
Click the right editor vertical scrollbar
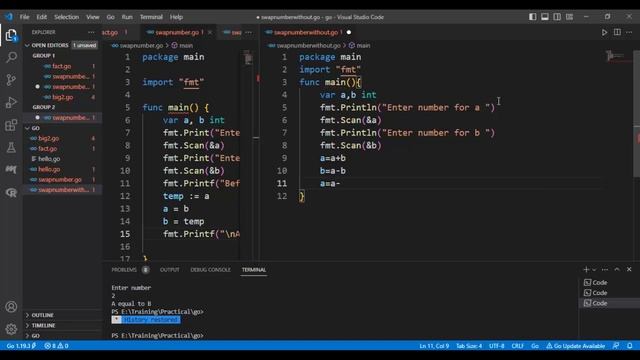637,114
